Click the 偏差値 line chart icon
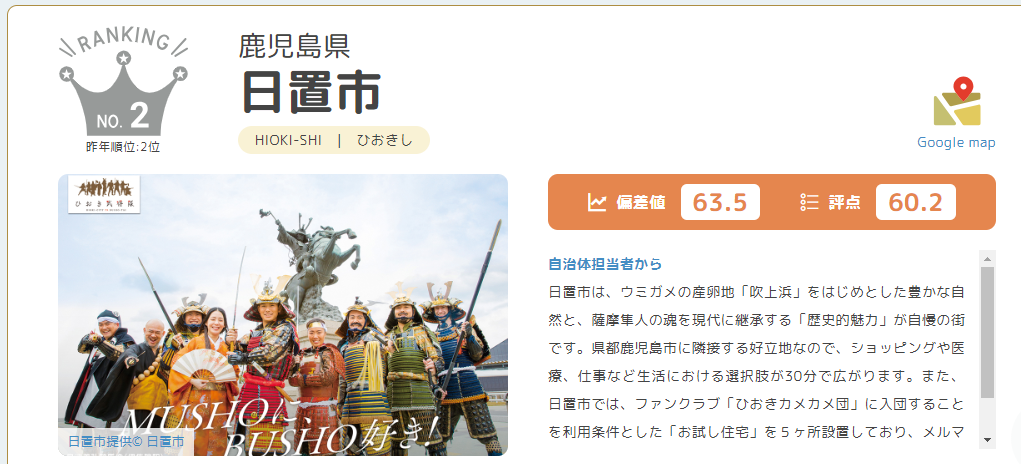1021x464 pixels. coord(596,202)
